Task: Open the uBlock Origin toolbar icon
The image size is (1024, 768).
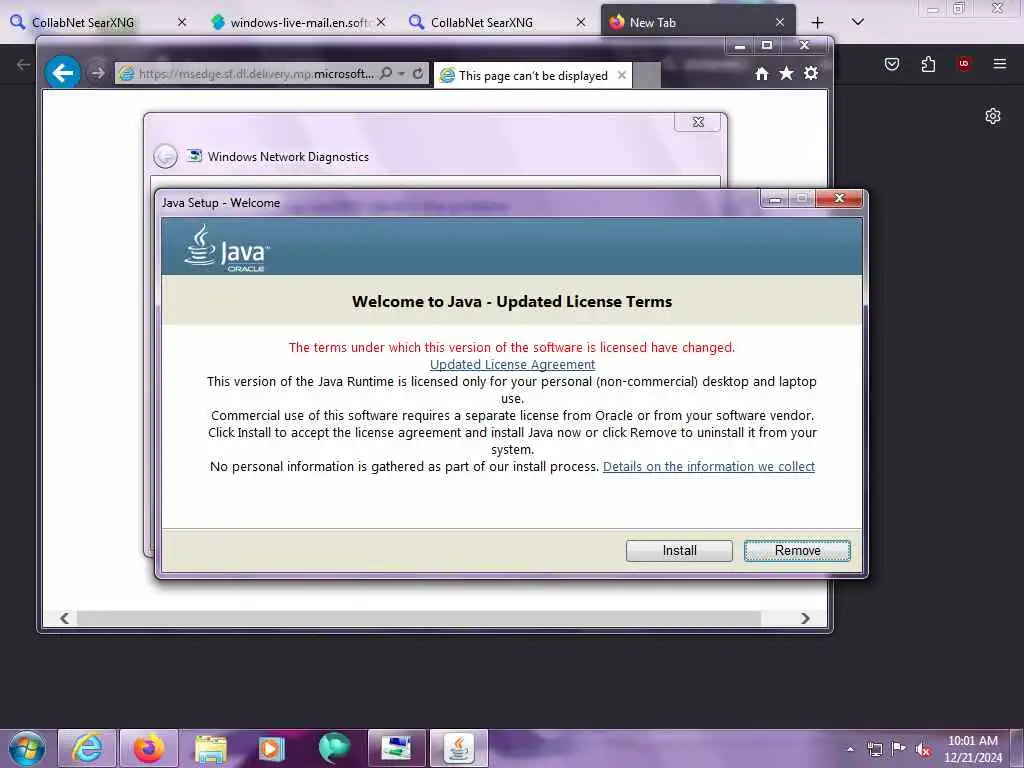Action: (x=964, y=64)
